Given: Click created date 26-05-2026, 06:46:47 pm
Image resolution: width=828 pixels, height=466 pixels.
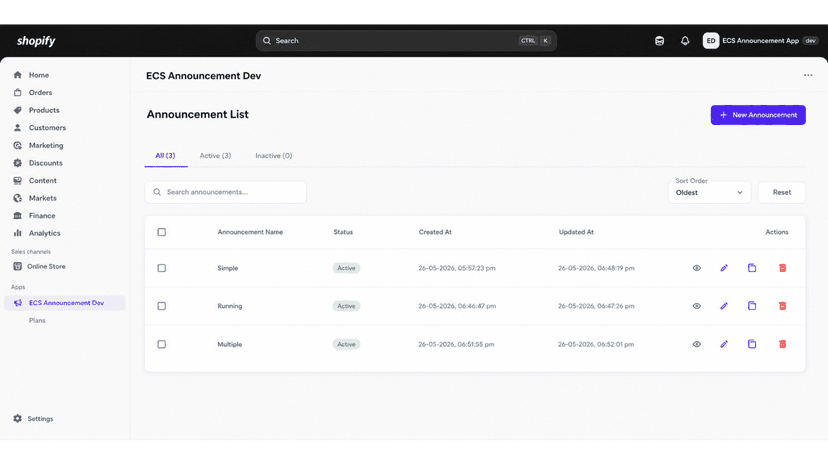Looking at the screenshot, I should (457, 306).
